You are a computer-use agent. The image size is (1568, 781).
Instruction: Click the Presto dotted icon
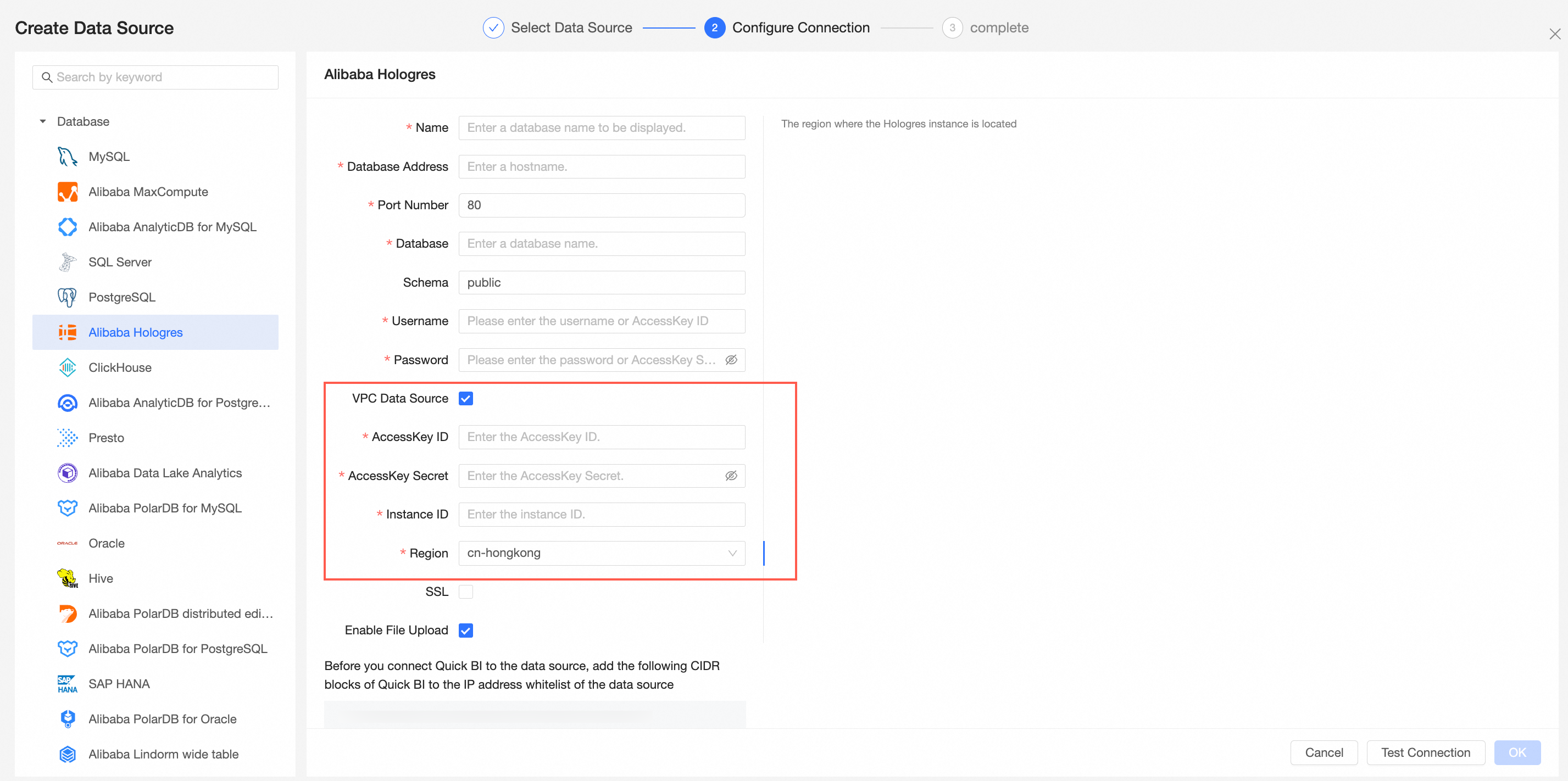tap(68, 438)
